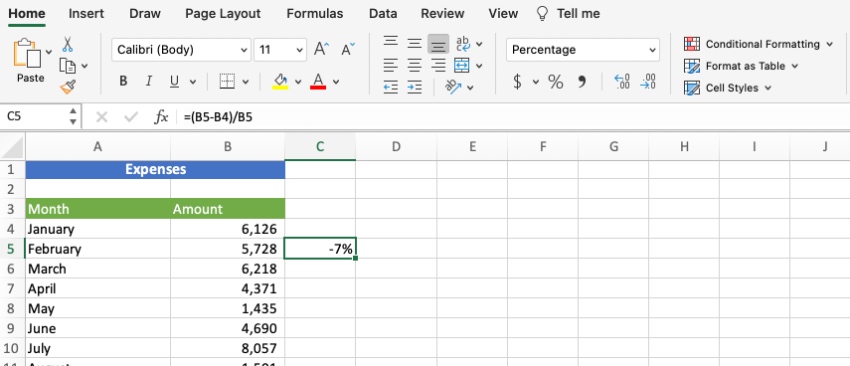Click the cancel X formula button

(101, 117)
